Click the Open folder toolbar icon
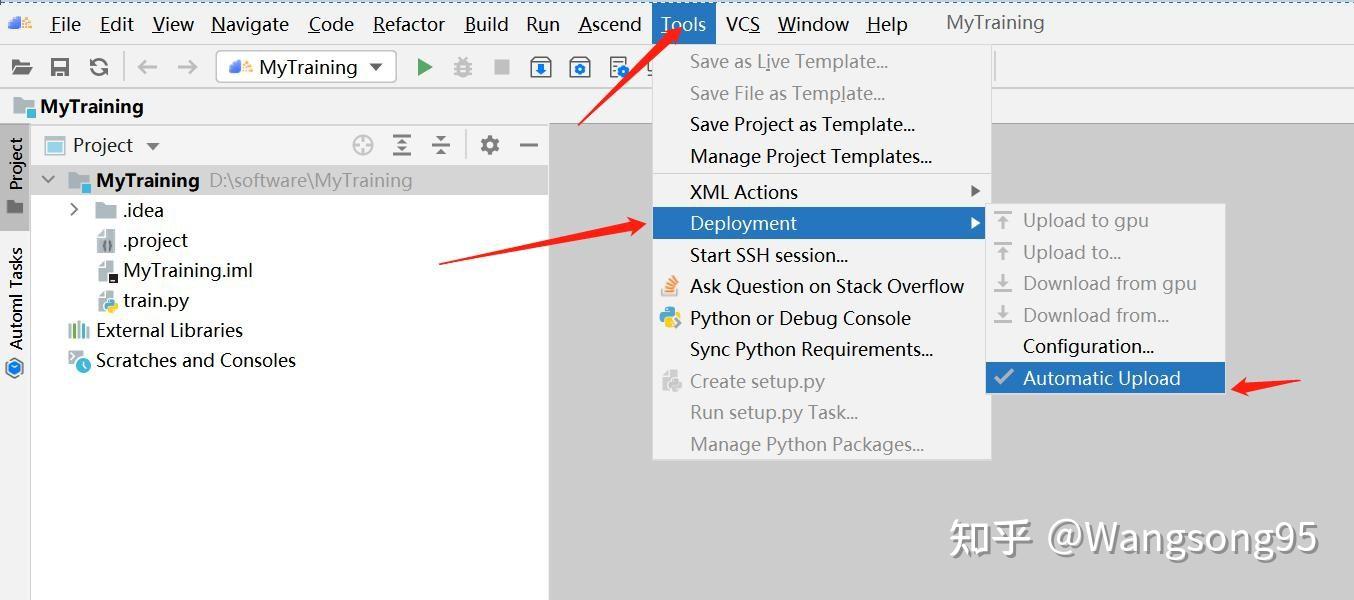 21,67
